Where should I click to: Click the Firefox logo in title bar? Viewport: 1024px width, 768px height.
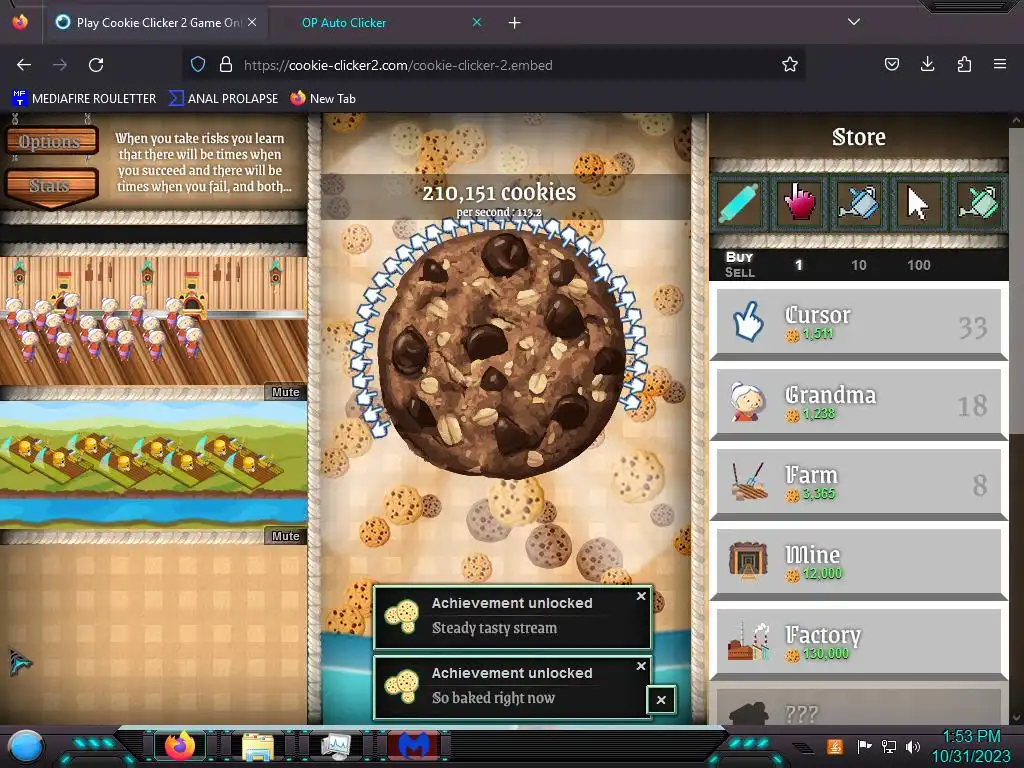pos(20,22)
